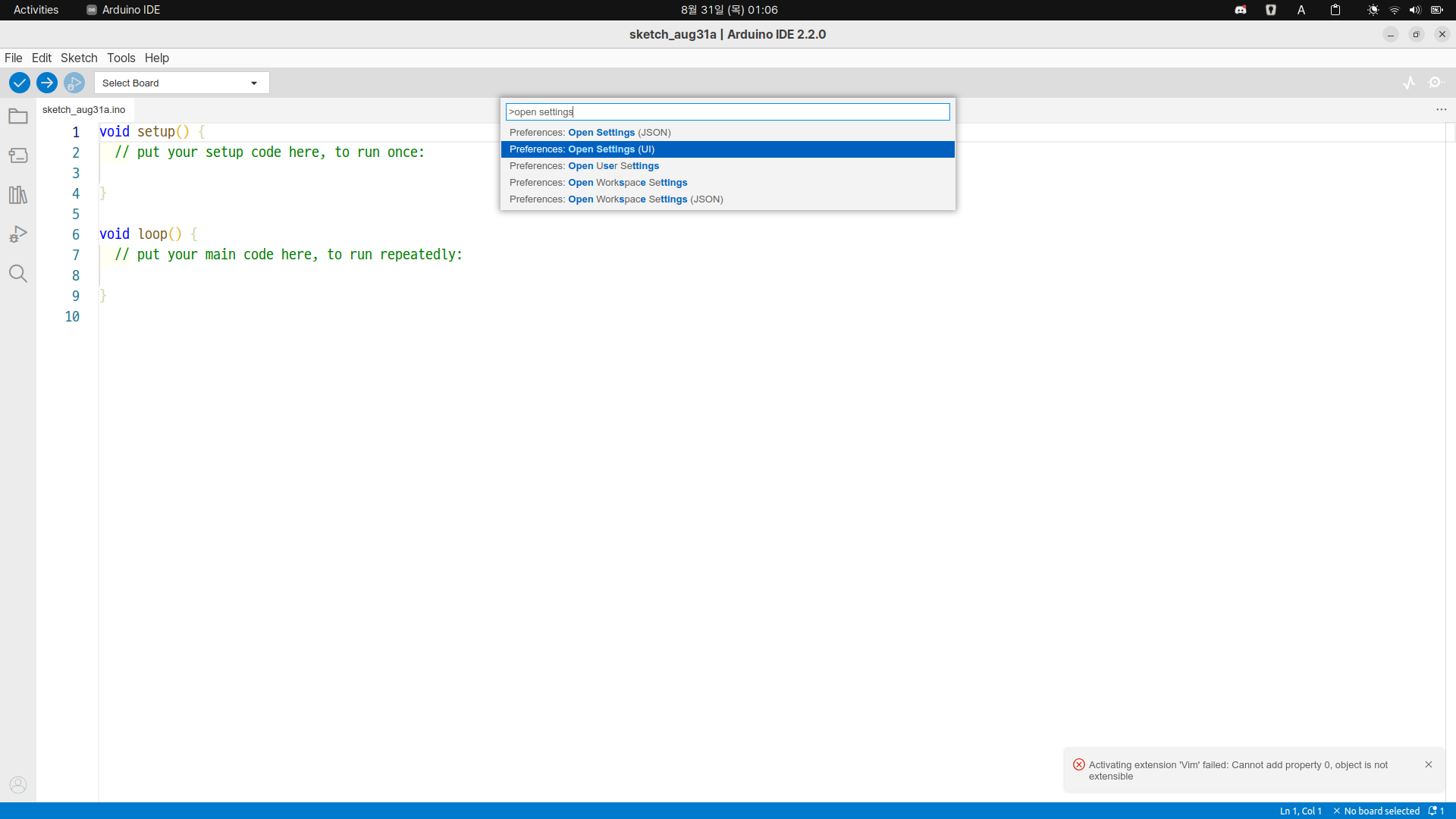Open the Serial Plotter icon
The width and height of the screenshot is (1456, 819).
click(1409, 83)
